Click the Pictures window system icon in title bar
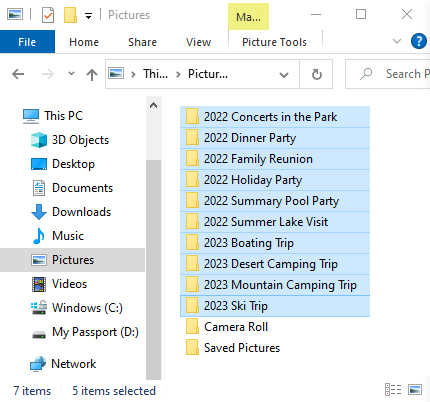430x402 pixels. 15,14
